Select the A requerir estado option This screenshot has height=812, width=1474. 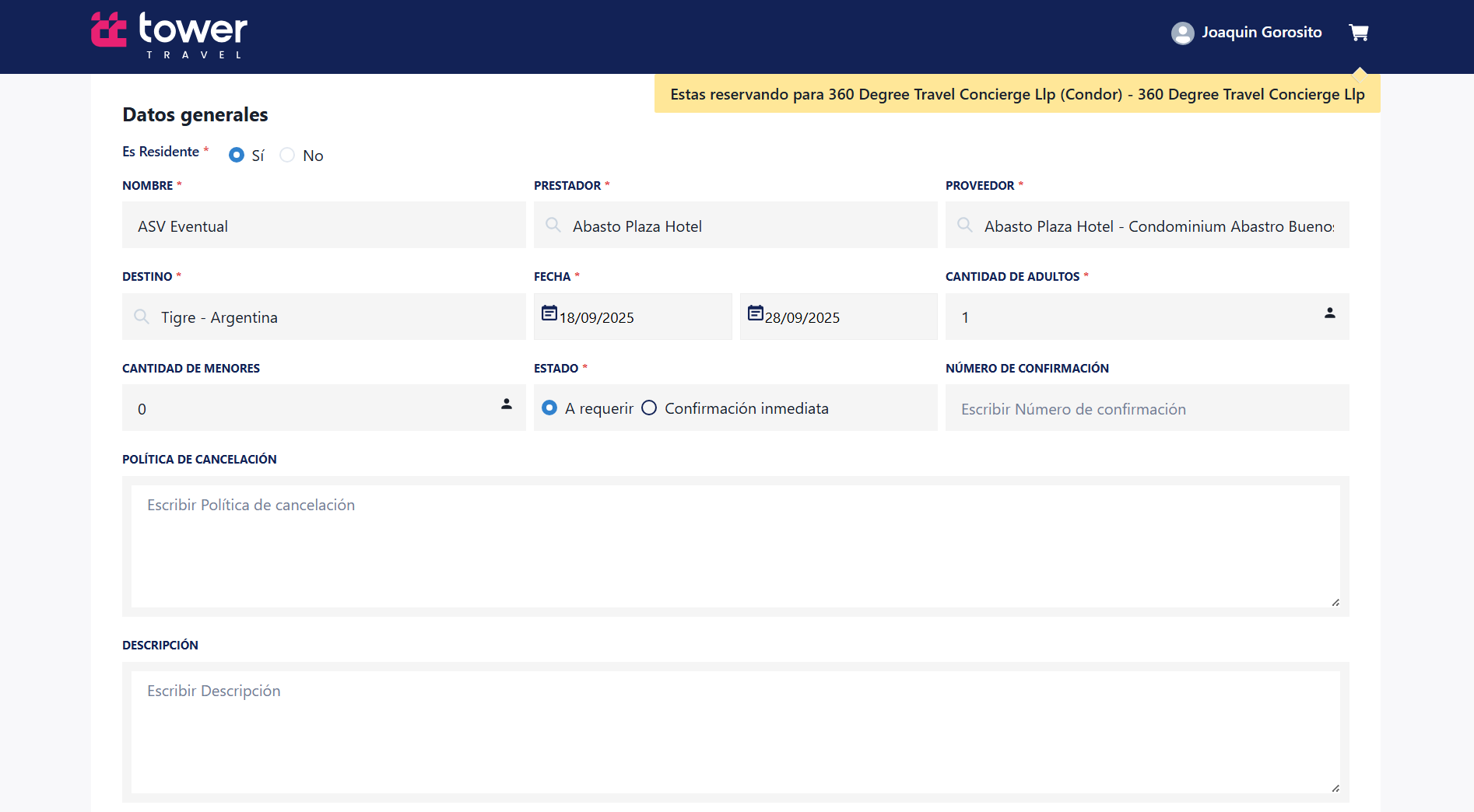click(549, 408)
